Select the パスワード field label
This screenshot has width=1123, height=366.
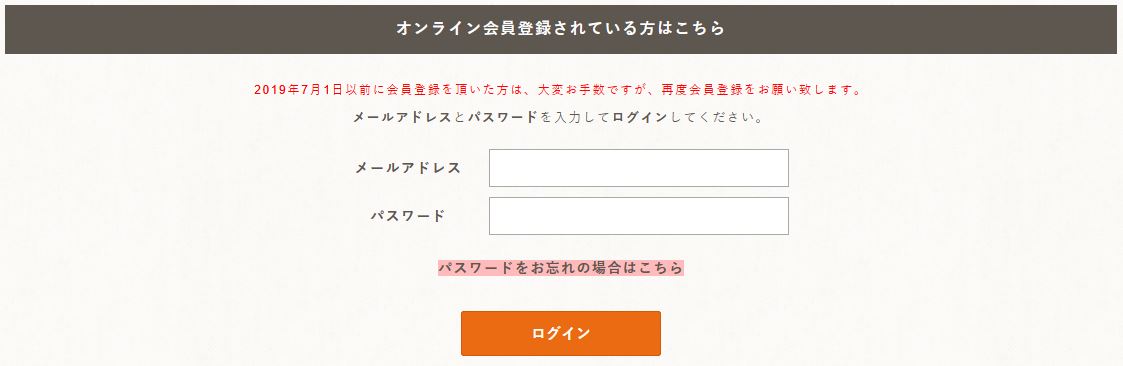(408, 216)
